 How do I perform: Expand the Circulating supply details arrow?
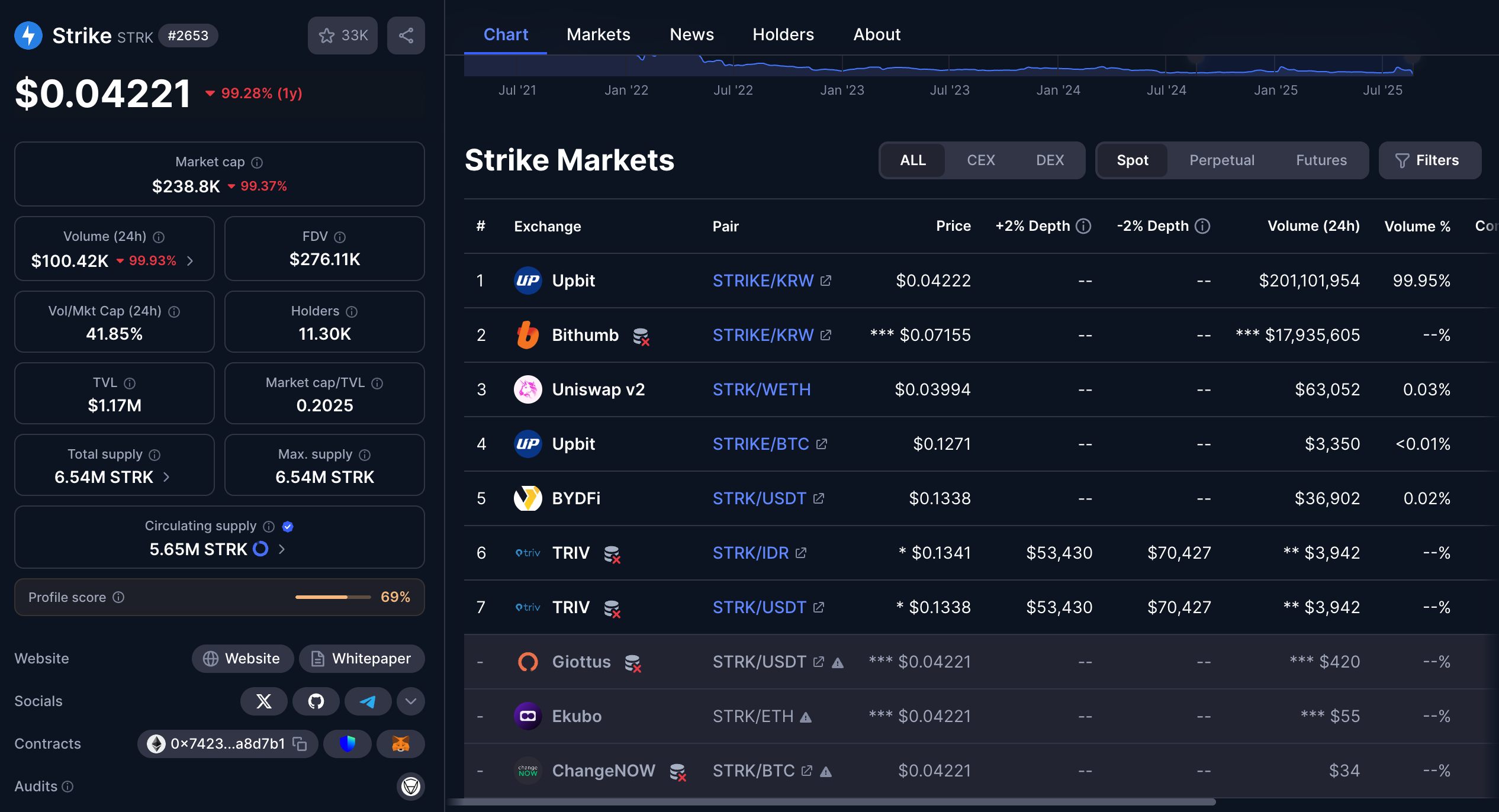pos(282,549)
